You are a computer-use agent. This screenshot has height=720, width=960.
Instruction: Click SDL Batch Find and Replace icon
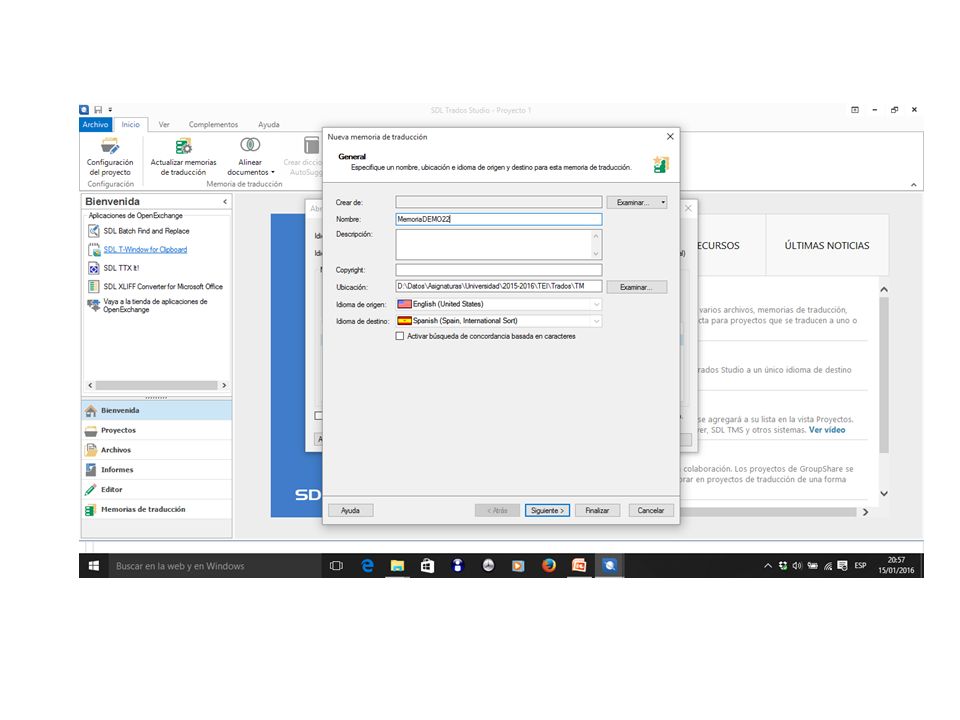click(x=94, y=231)
